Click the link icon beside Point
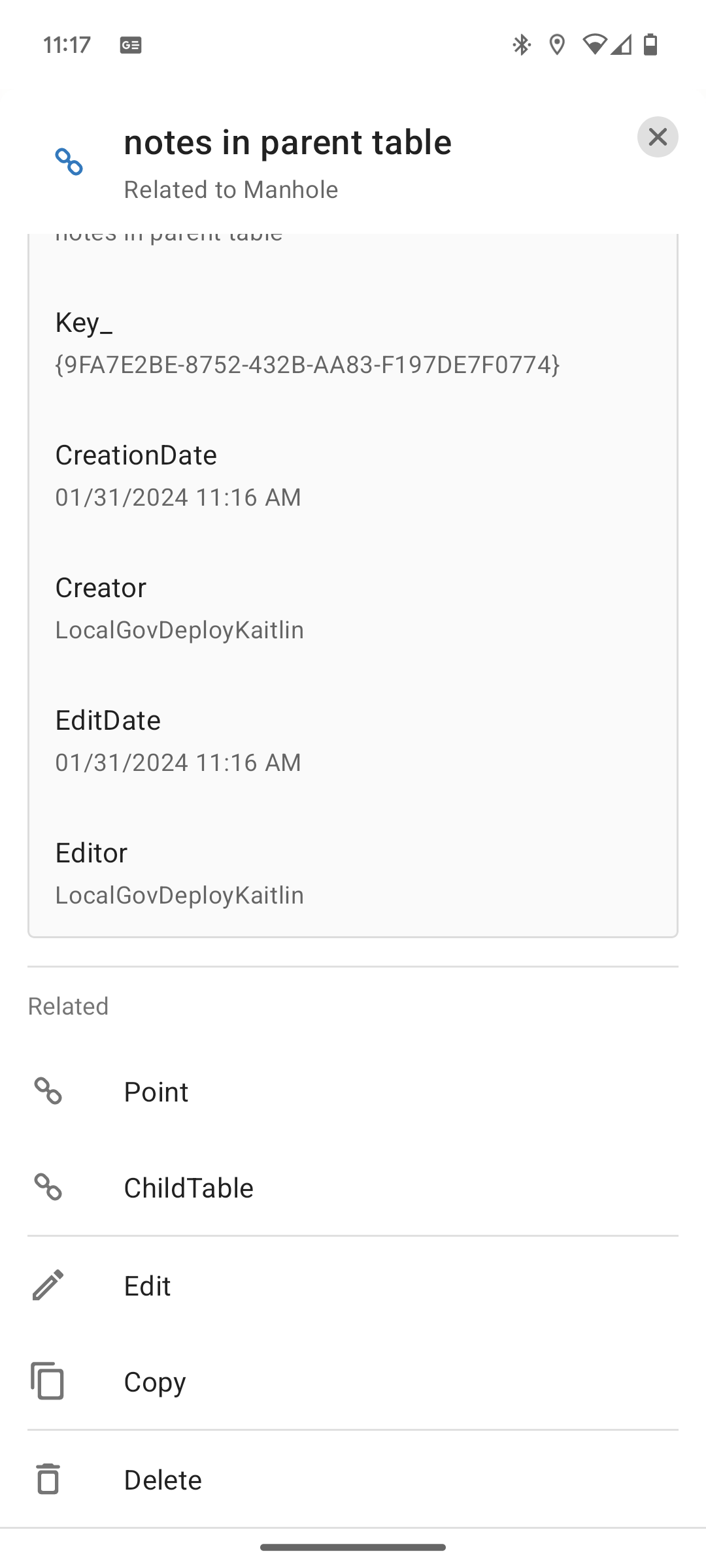Screen dimensions: 706x1568 pos(48,1091)
